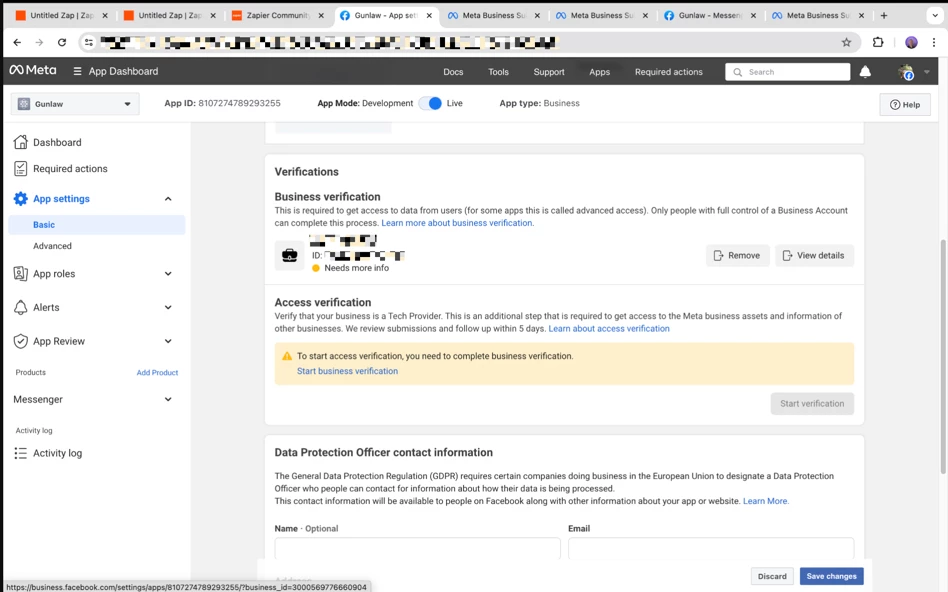948x592 pixels.
Task: Click the disabled Start verification button
Action: [x=812, y=403]
